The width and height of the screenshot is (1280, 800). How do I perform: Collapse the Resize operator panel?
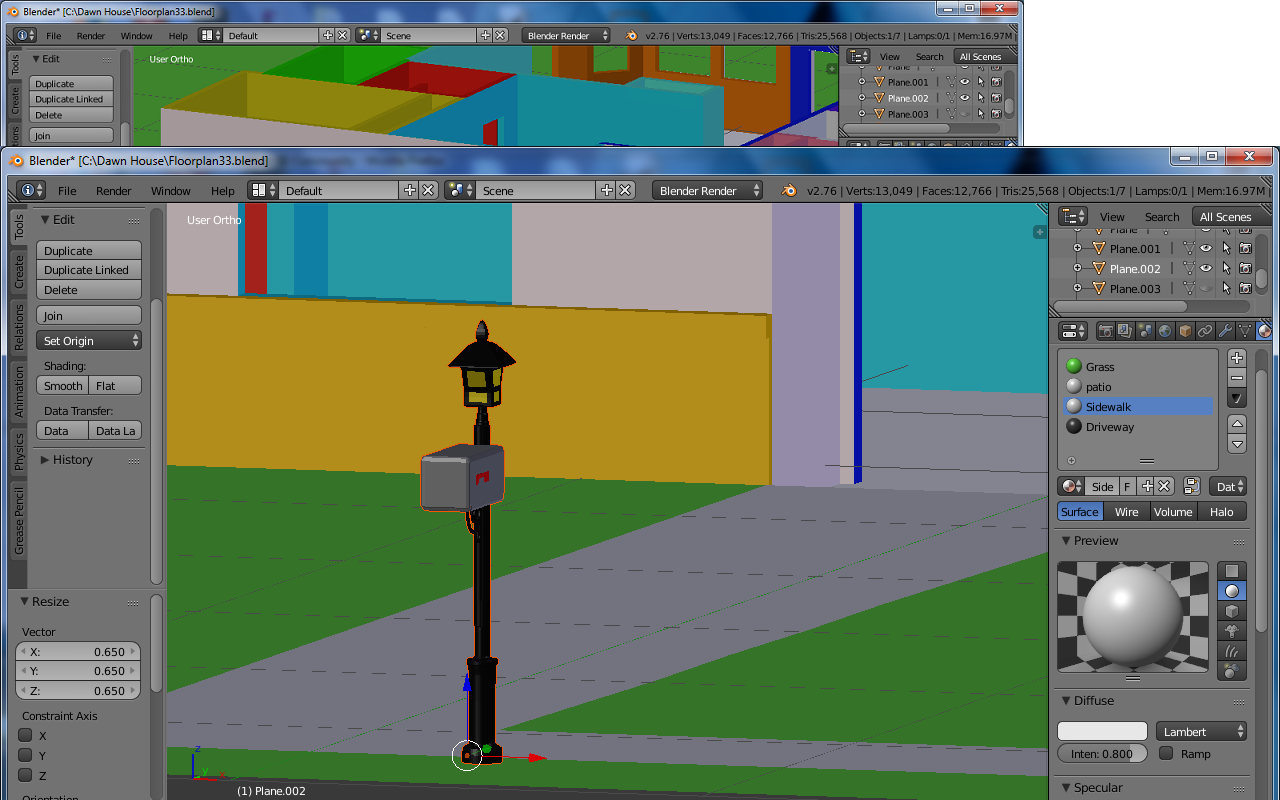(x=24, y=602)
